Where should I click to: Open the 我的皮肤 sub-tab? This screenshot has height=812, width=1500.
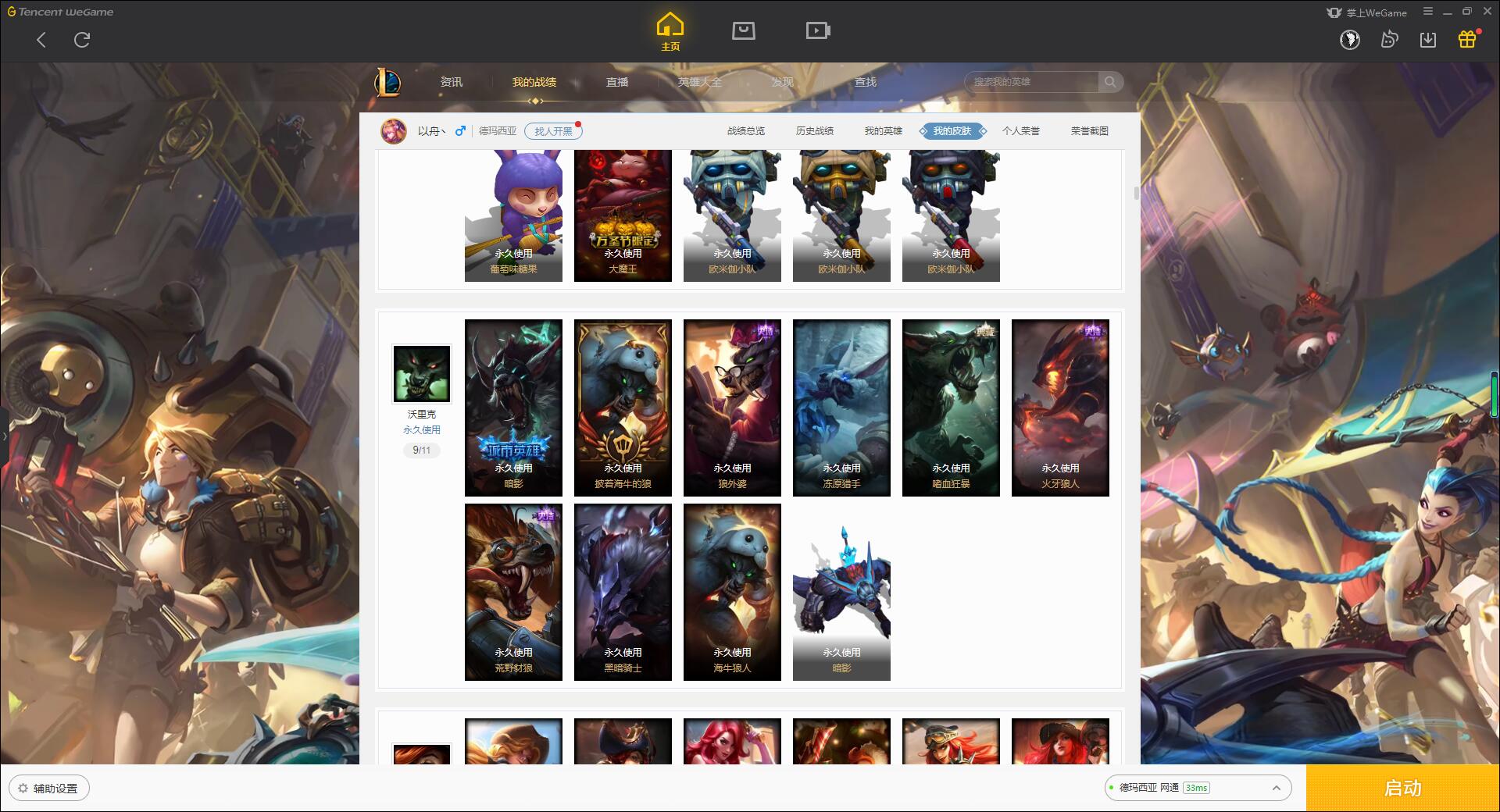(952, 131)
